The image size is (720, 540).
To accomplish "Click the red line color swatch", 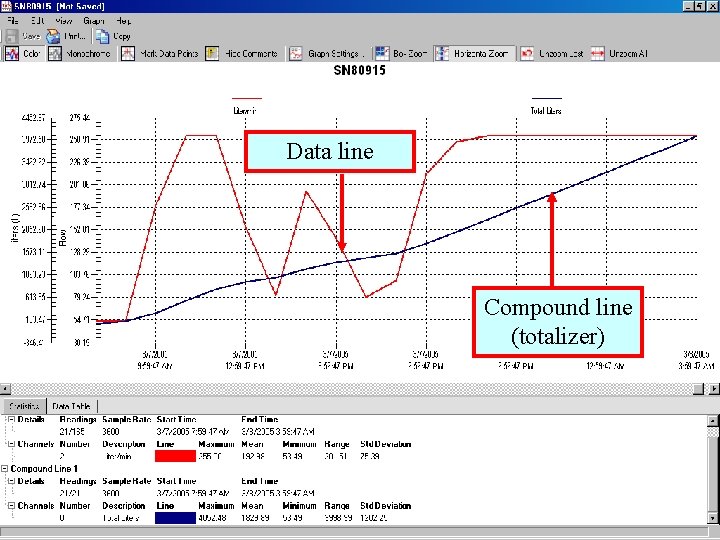I will (x=175, y=456).
